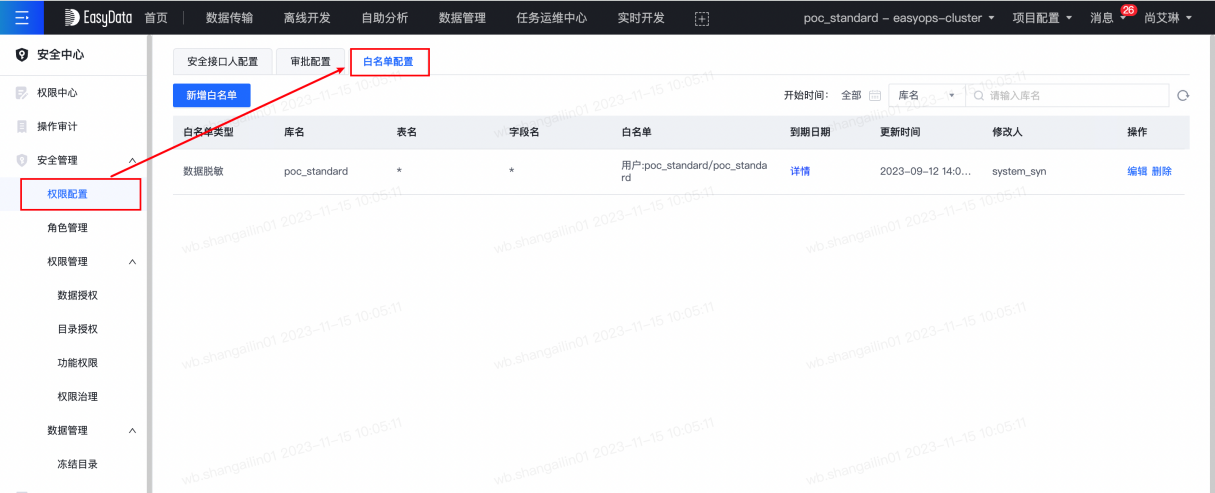Screen dimensions: 1215x493
Task: Open 角色管理 in the sidebar
Action: (67, 228)
